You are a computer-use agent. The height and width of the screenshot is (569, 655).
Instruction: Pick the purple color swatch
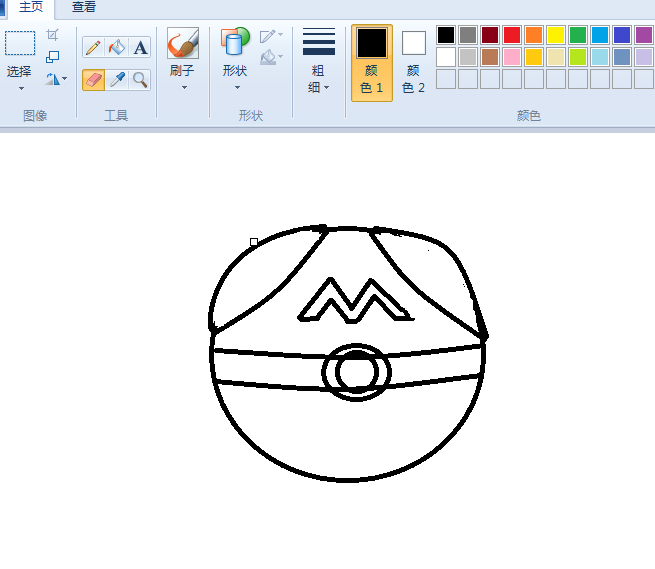[644, 35]
